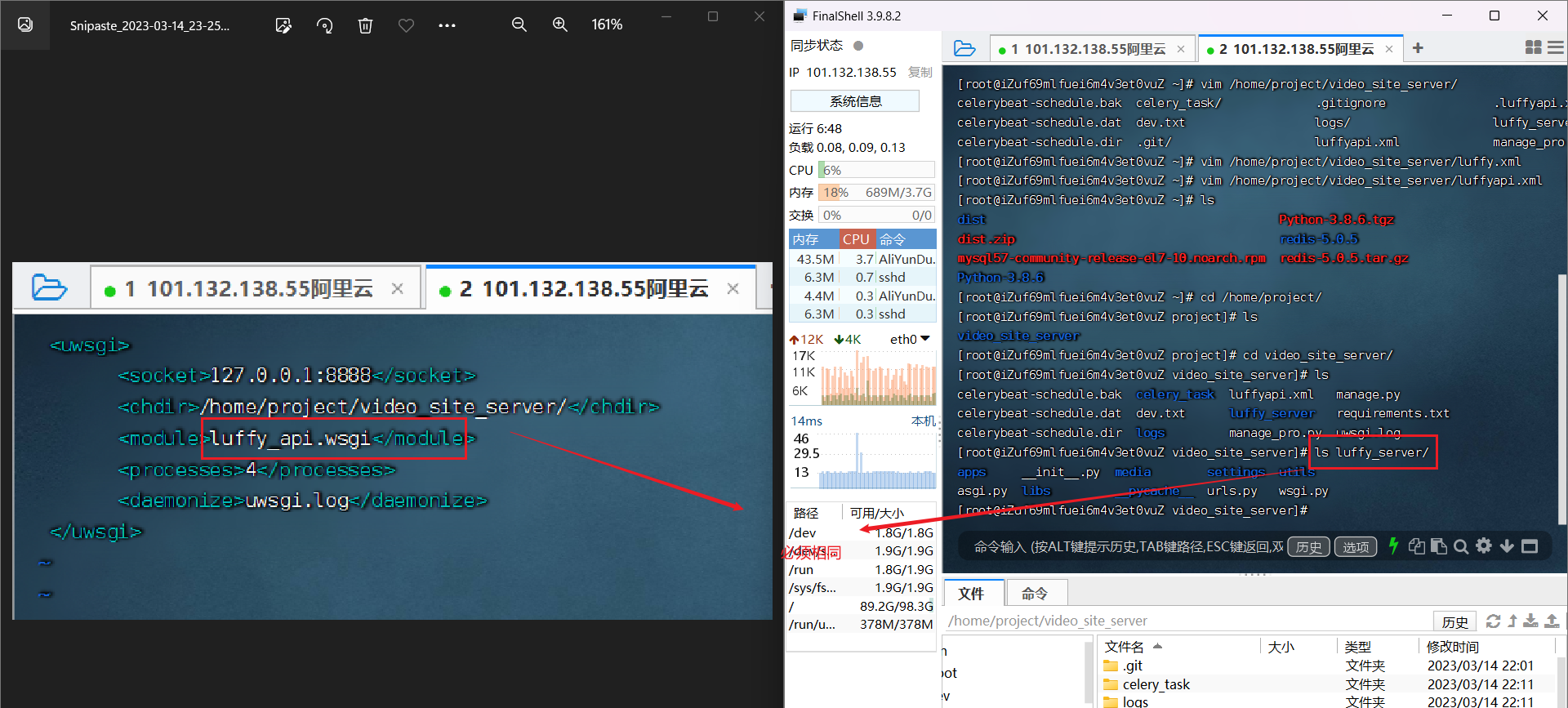The width and height of the screenshot is (1568, 708).
Task: Zoom out with the minus magnifier in Photos
Action: (519, 25)
